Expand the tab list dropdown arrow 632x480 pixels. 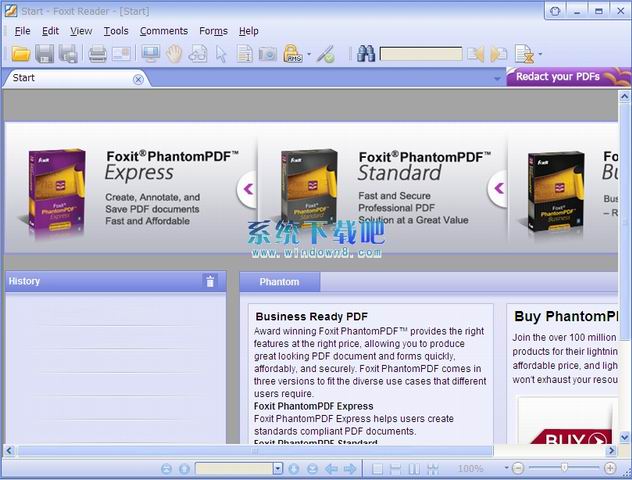pos(497,78)
